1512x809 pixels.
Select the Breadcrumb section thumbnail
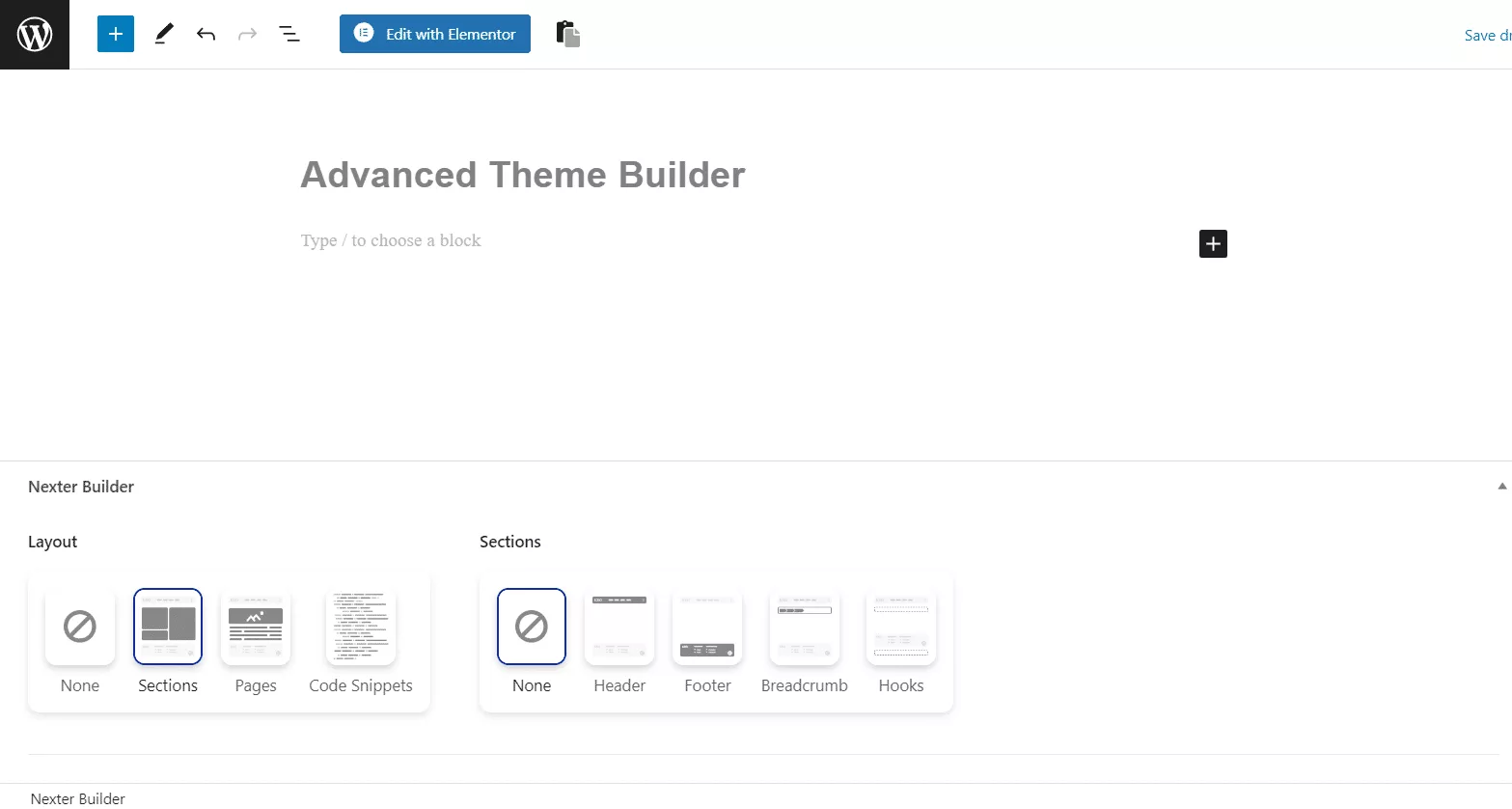click(x=805, y=627)
